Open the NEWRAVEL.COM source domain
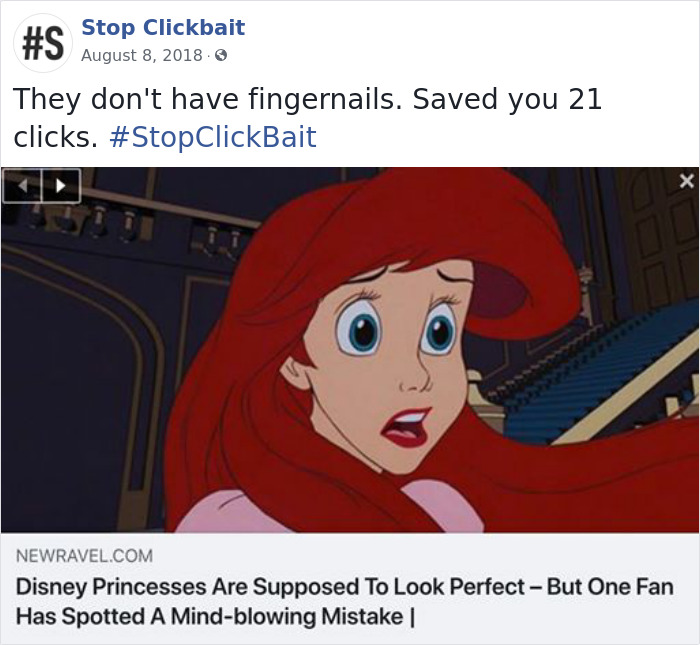700x645 pixels. 84,554
